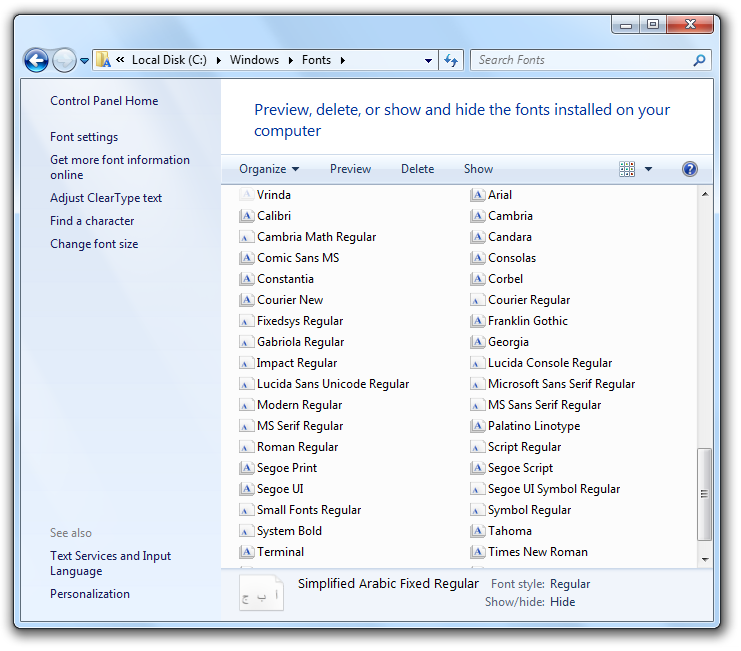
Task: Click Show in the toolbar
Action: coord(478,169)
